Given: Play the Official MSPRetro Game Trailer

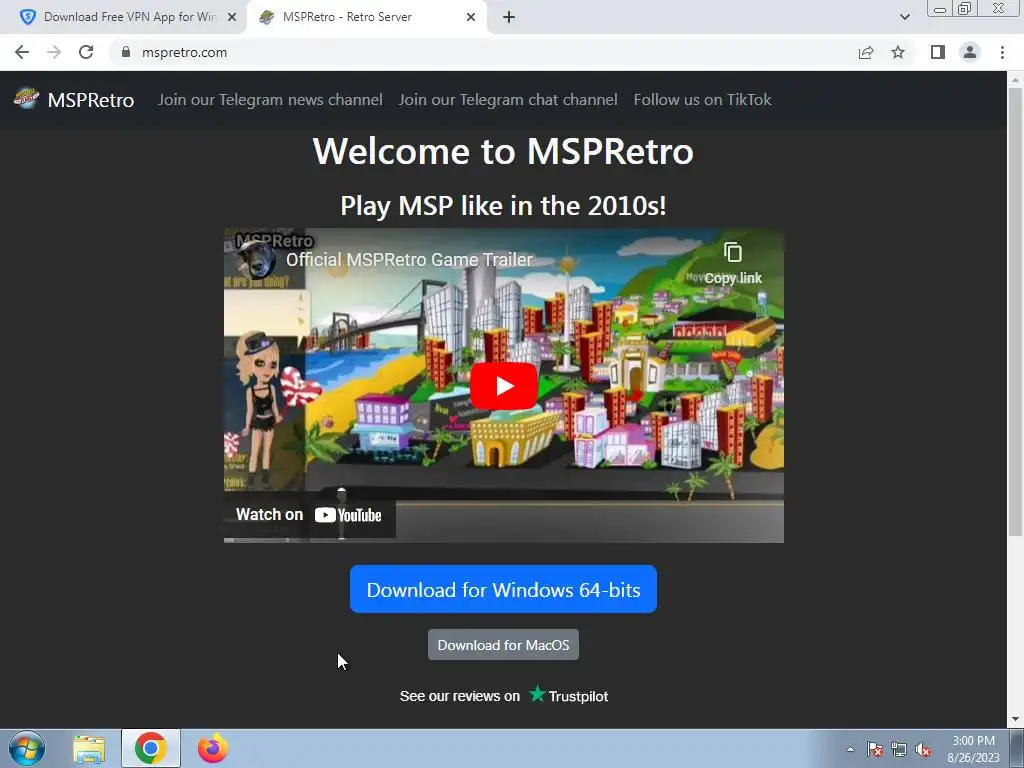Looking at the screenshot, I should [x=504, y=386].
